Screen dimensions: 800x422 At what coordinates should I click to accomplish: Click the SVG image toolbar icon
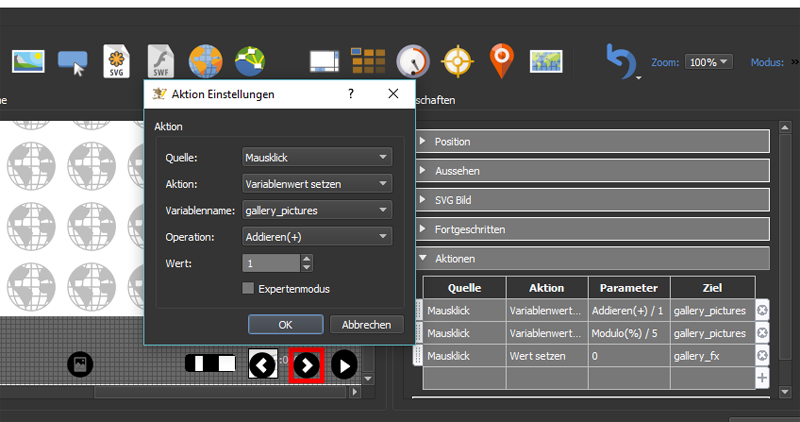(x=119, y=62)
